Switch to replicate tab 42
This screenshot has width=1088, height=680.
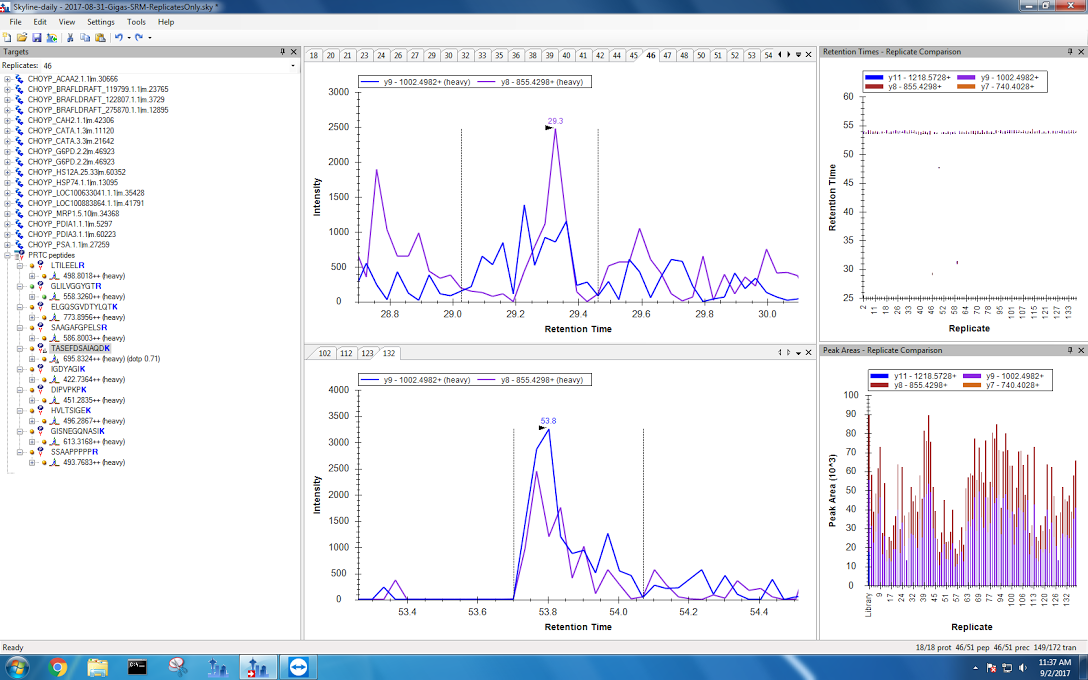(x=598, y=56)
